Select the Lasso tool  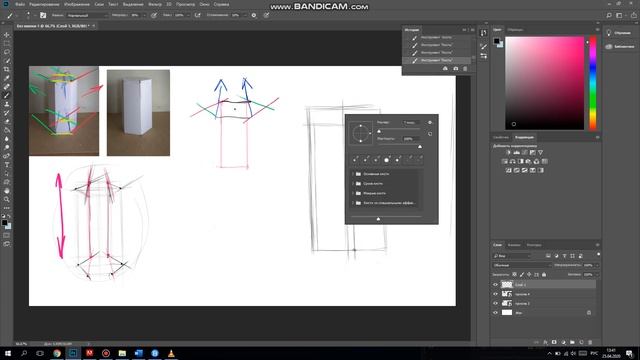(x=7, y=52)
